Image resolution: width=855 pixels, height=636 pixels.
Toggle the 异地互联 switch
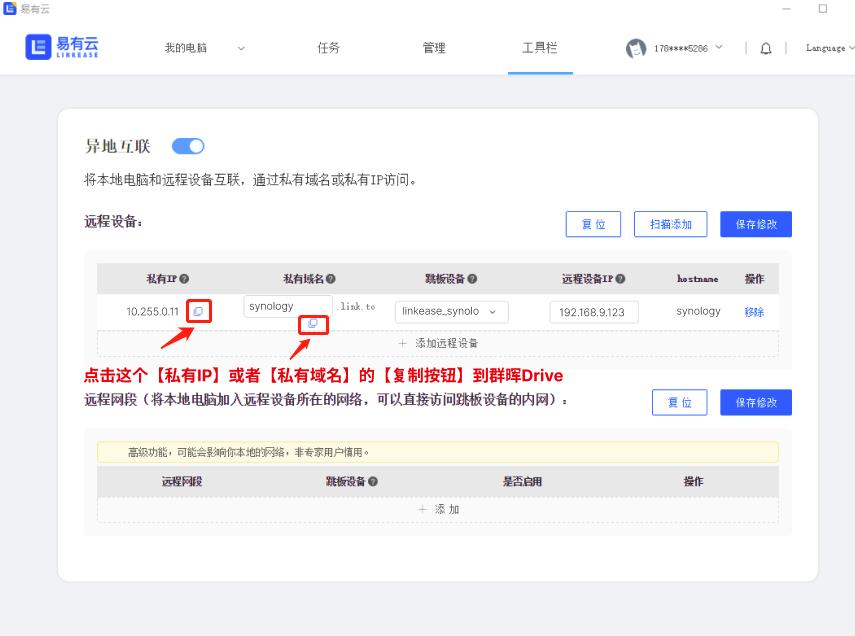188,146
